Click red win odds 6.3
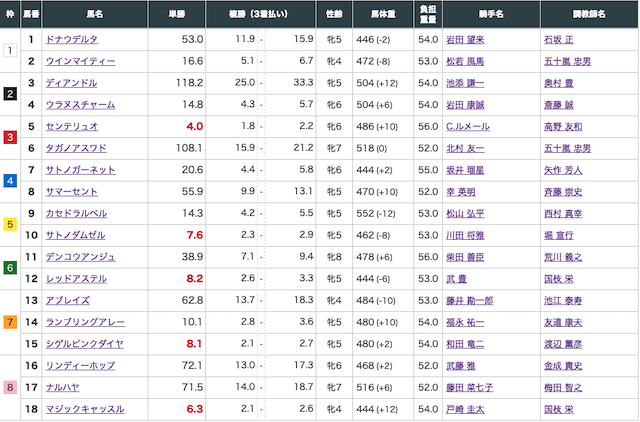Screen dimensions: 640x422 click(x=194, y=409)
